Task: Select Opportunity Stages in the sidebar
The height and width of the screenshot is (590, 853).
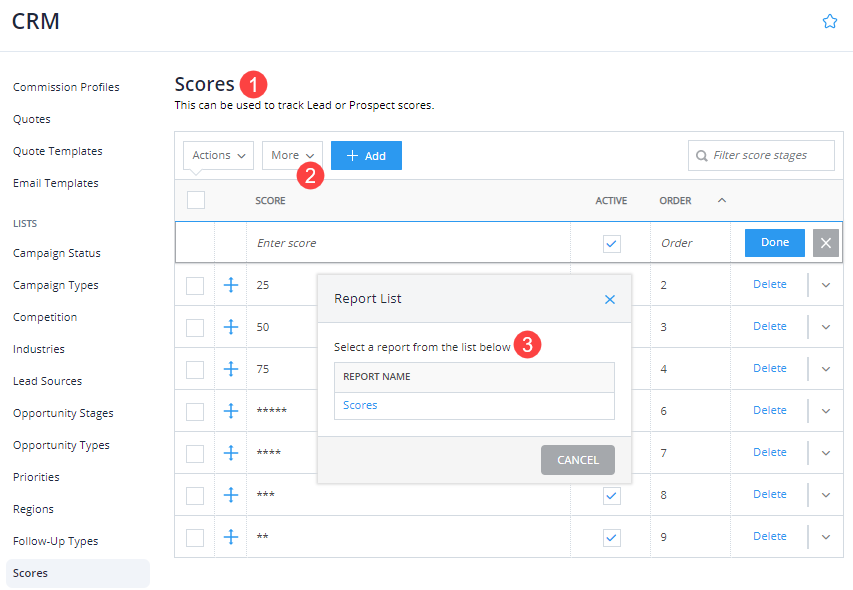Action: [x=63, y=413]
